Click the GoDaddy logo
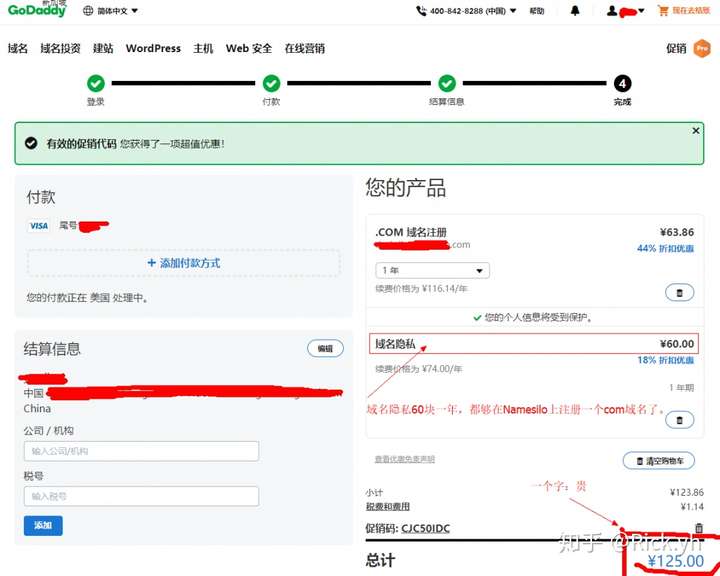This screenshot has width=720, height=576. click(x=37, y=10)
